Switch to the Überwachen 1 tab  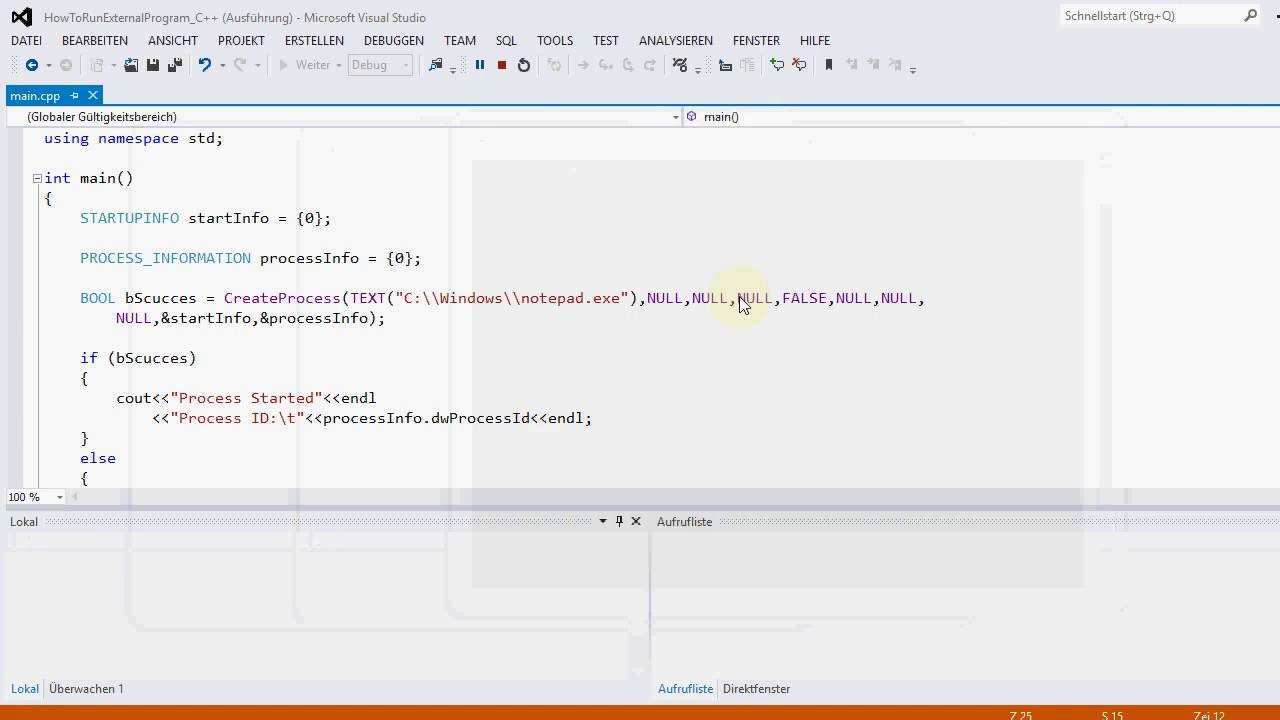pyautogui.click(x=86, y=689)
